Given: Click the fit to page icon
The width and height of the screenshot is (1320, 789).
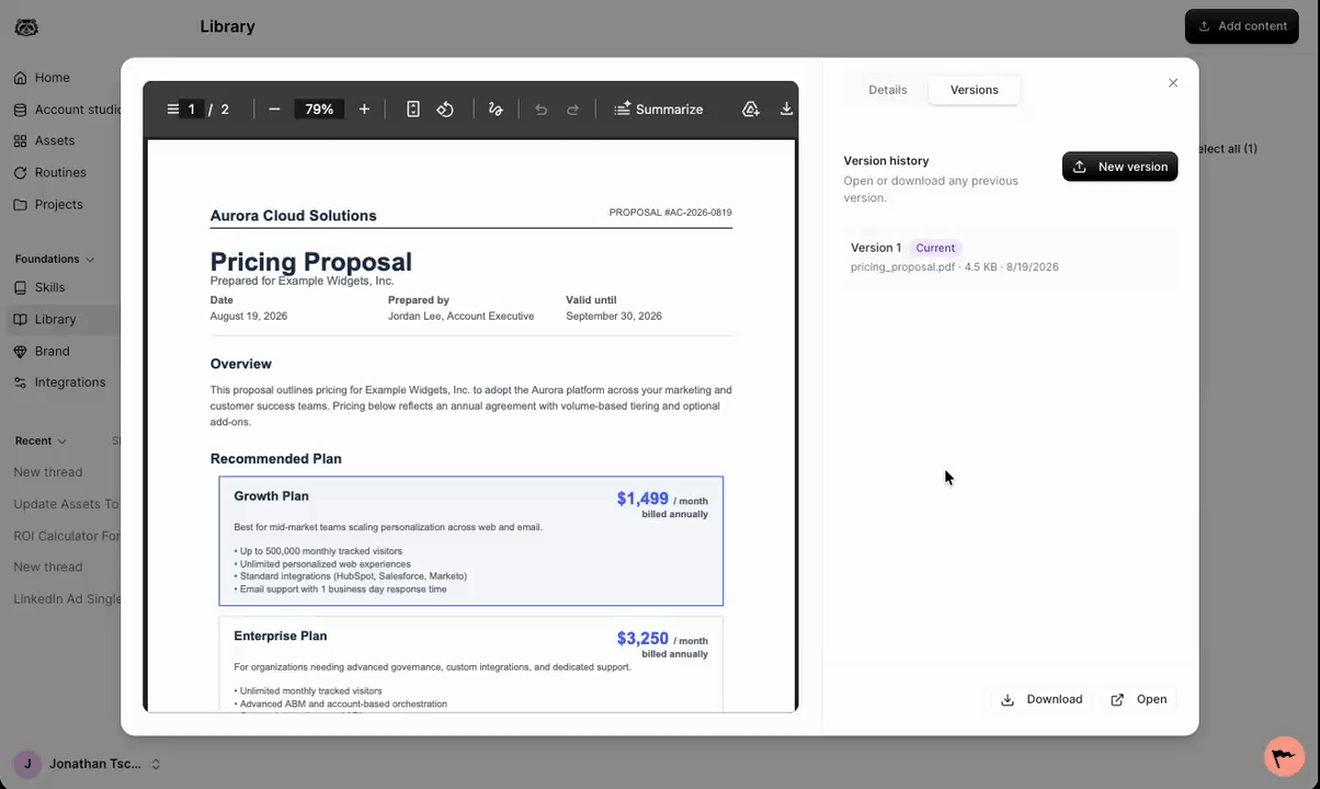Looking at the screenshot, I should coord(413,109).
